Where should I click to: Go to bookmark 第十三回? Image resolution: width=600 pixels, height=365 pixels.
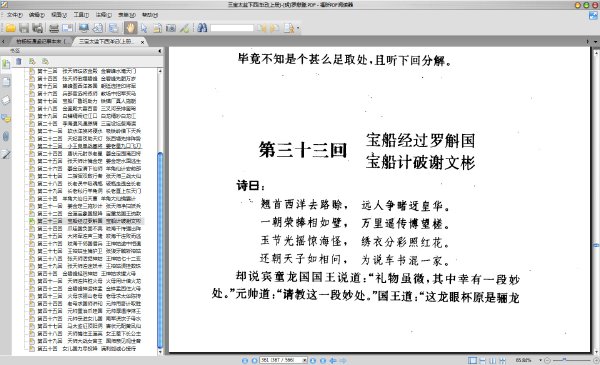(85, 71)
